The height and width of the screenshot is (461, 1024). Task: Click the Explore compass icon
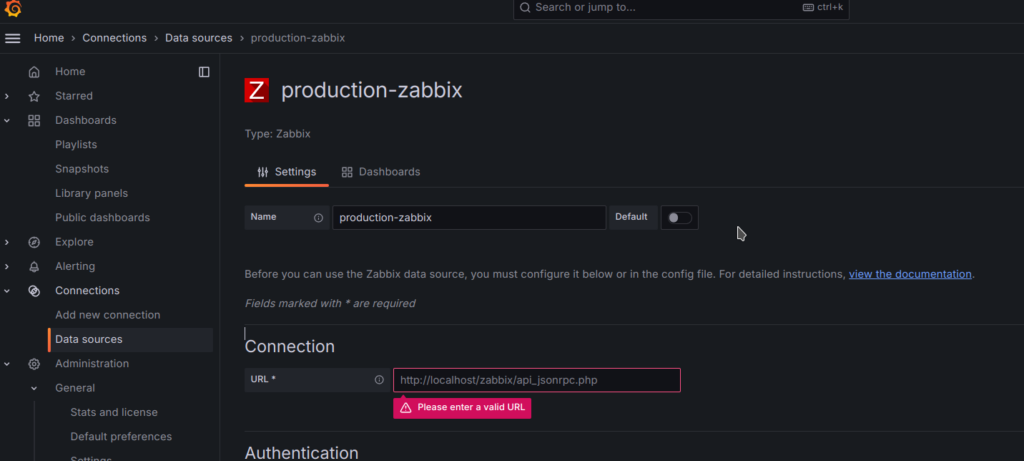click(x=34, y=242)
